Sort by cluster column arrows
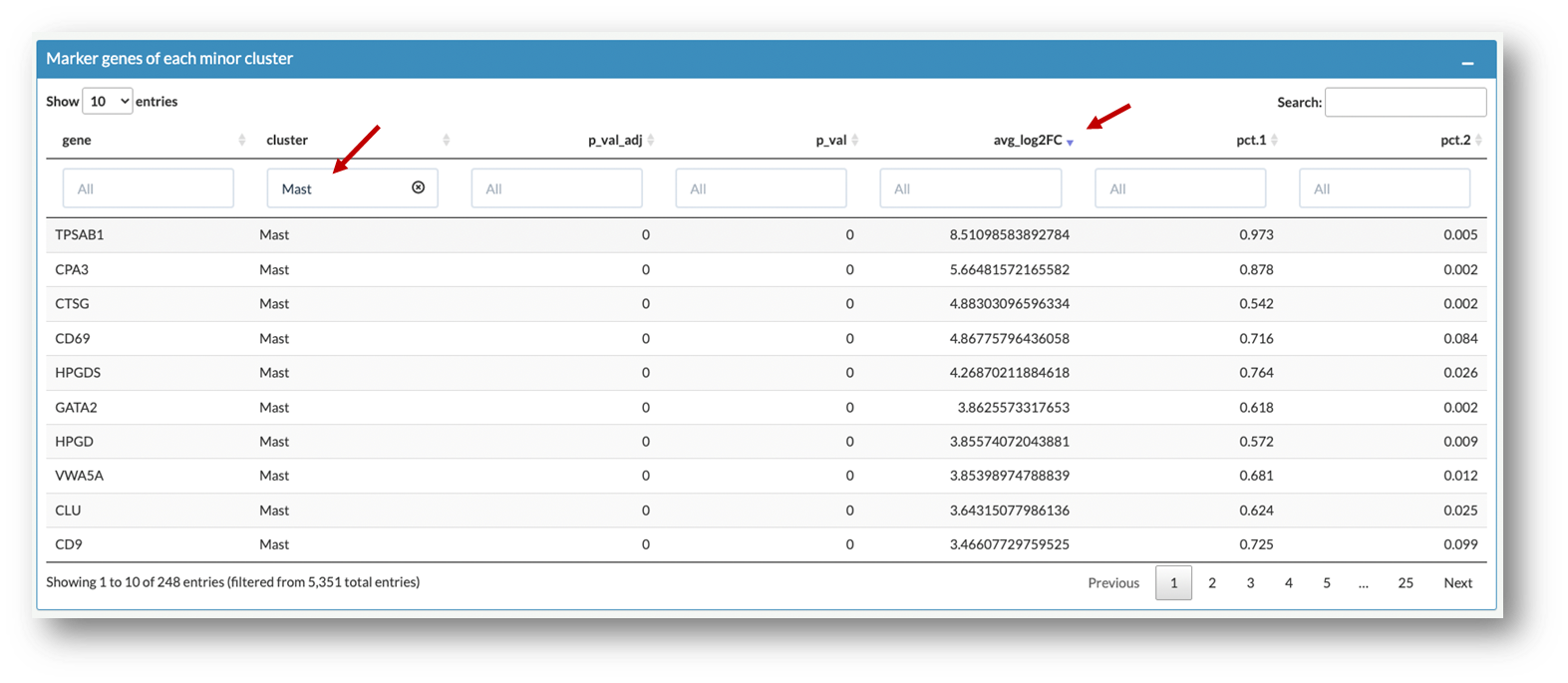The image size is (1568, 683). (x=447, y=141)
